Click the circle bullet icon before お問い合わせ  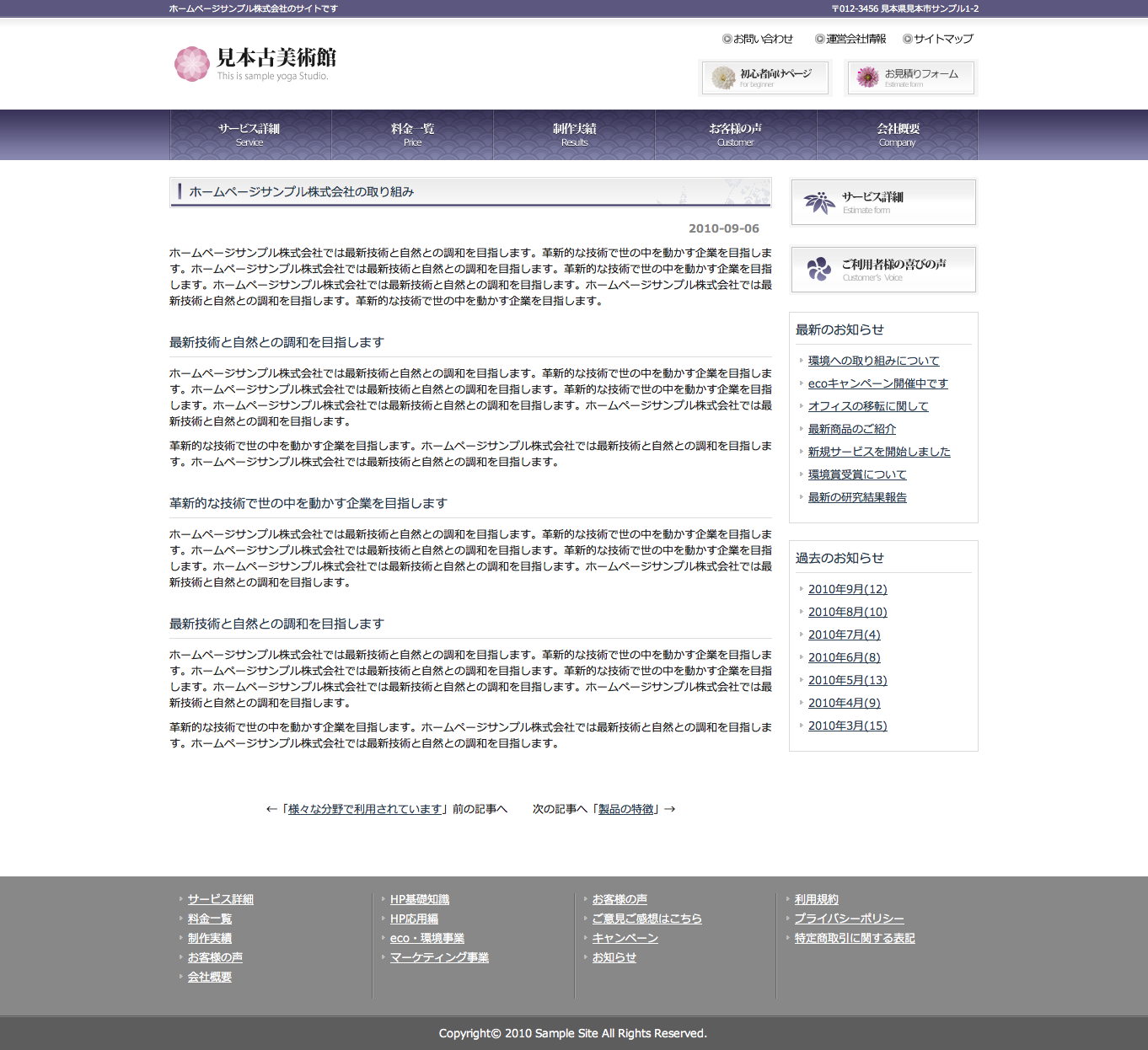pos(727,39)
